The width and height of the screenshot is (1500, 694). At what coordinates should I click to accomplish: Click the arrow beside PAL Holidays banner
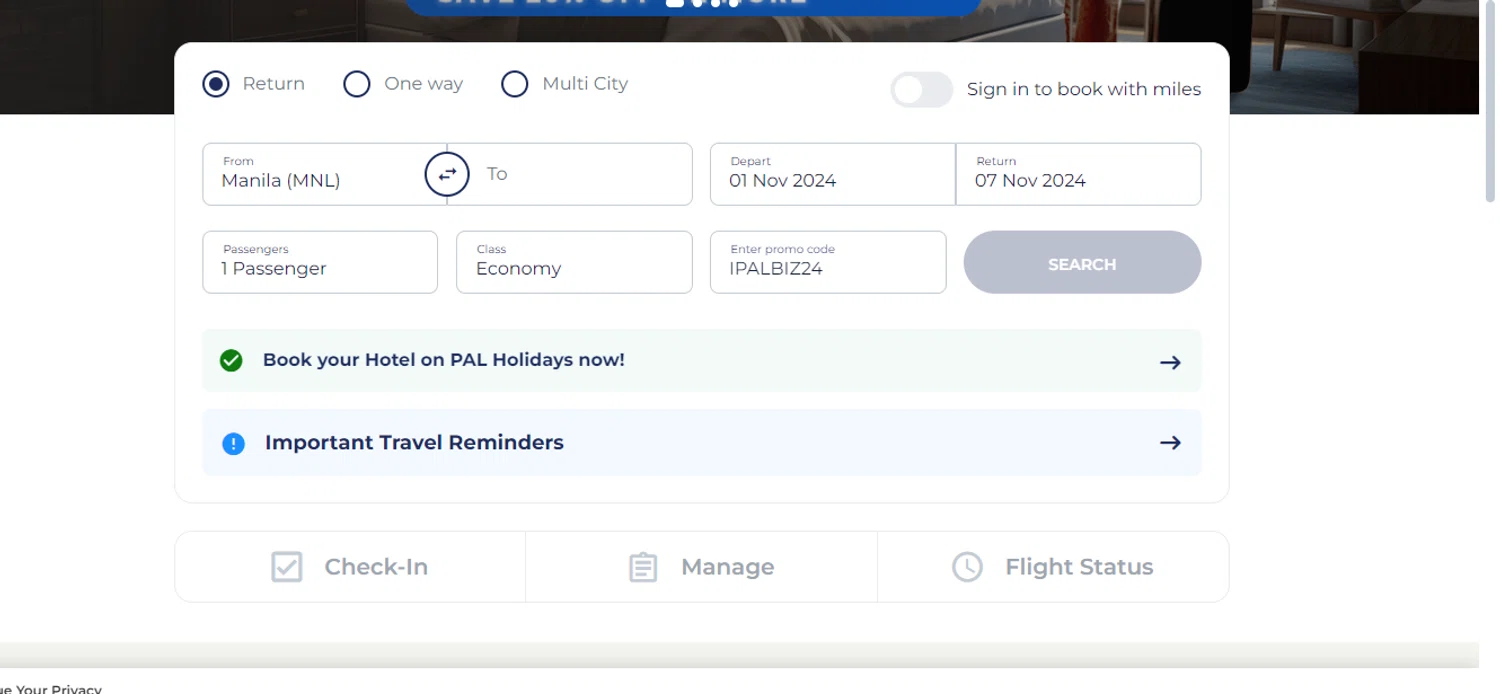(x=1170, y=362)
